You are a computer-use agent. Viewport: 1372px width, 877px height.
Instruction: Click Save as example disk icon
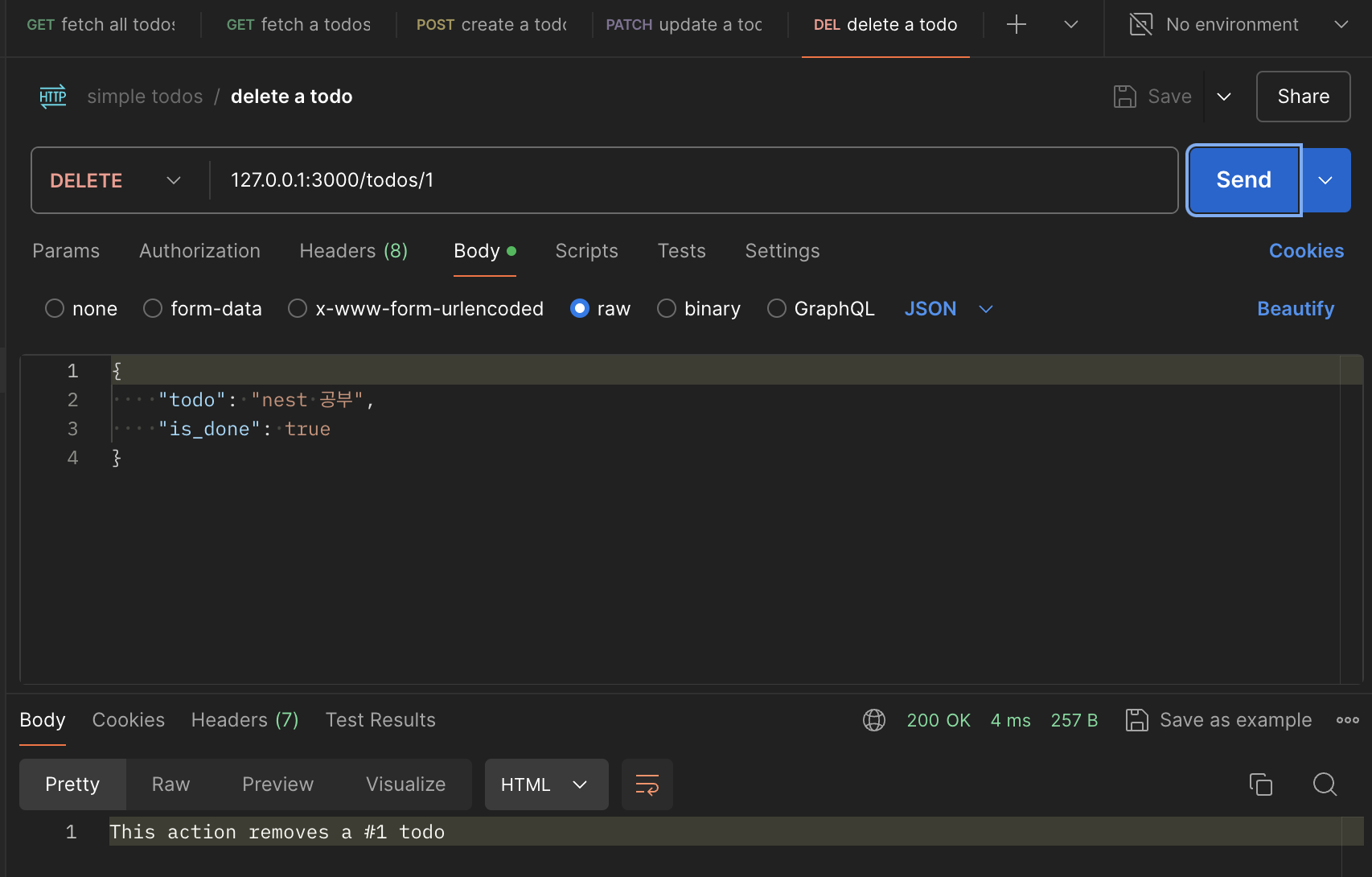(x=1136, y=720)
